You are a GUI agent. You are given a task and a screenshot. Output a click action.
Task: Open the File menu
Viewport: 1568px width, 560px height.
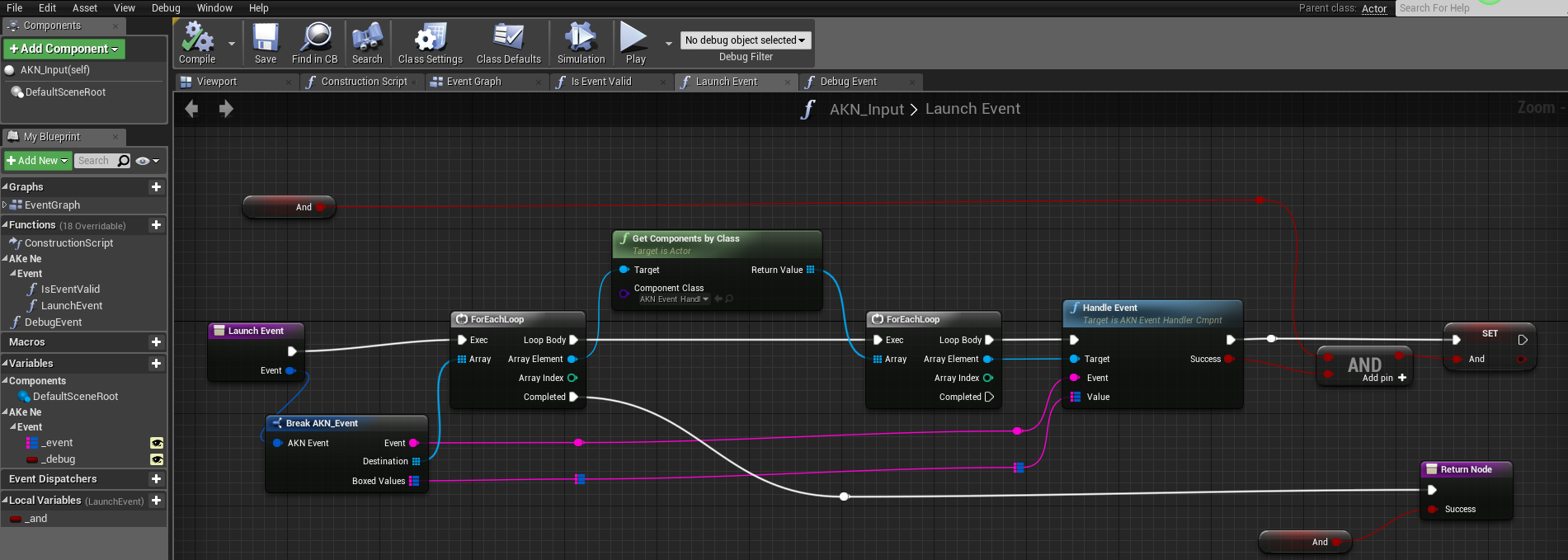point(14,7)
